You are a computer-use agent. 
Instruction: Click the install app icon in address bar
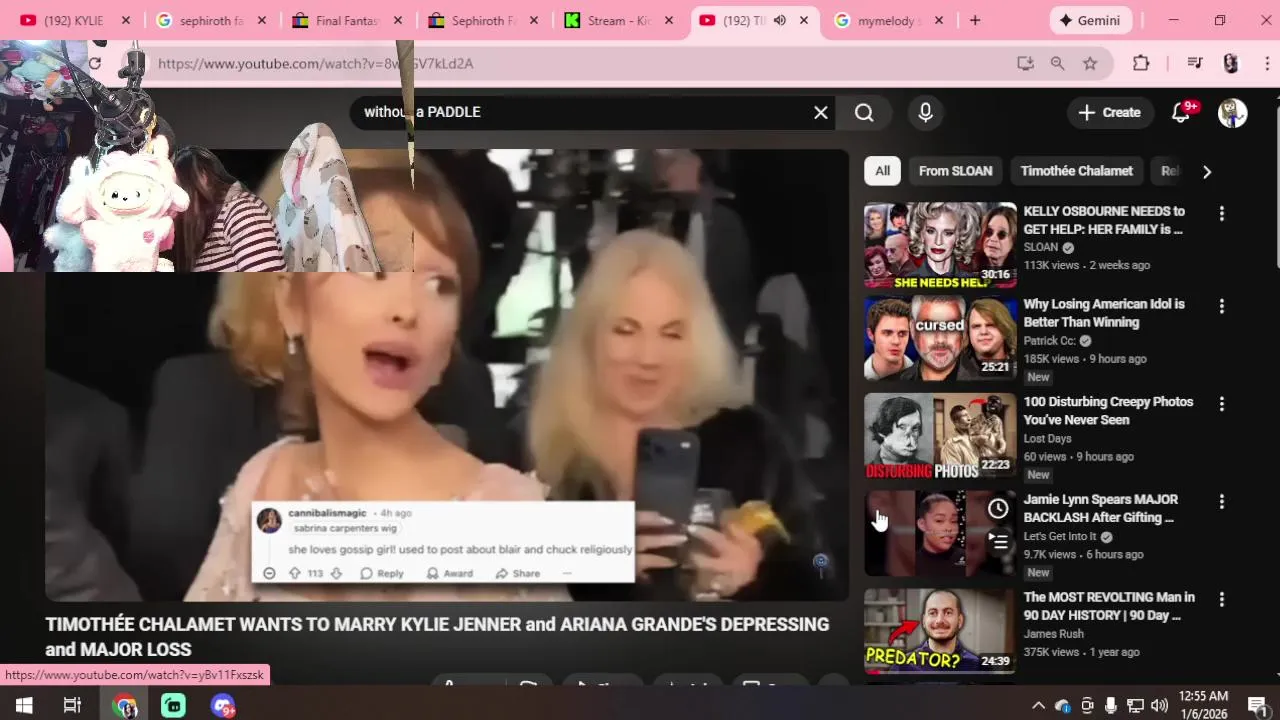click(x=1025, y=63)
